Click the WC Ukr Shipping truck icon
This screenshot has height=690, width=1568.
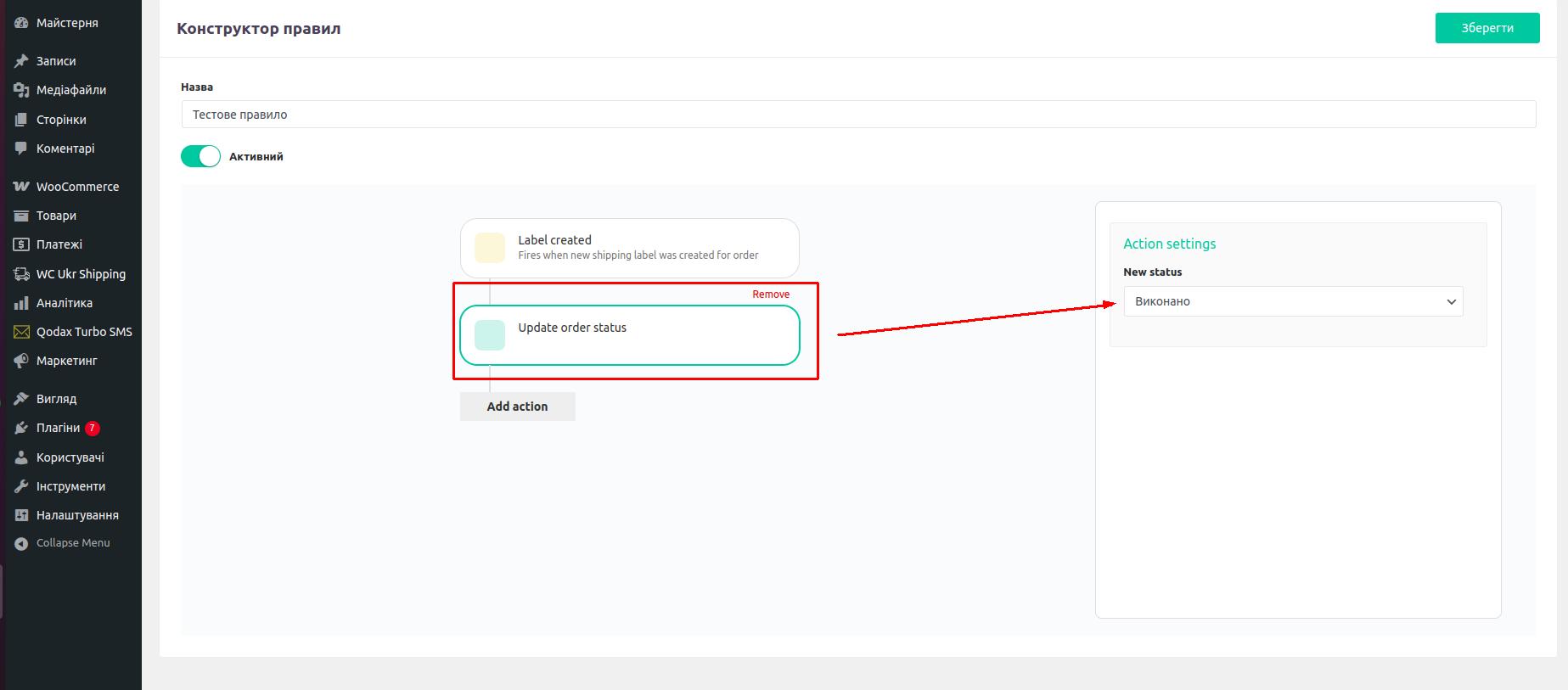pos(21,274)
